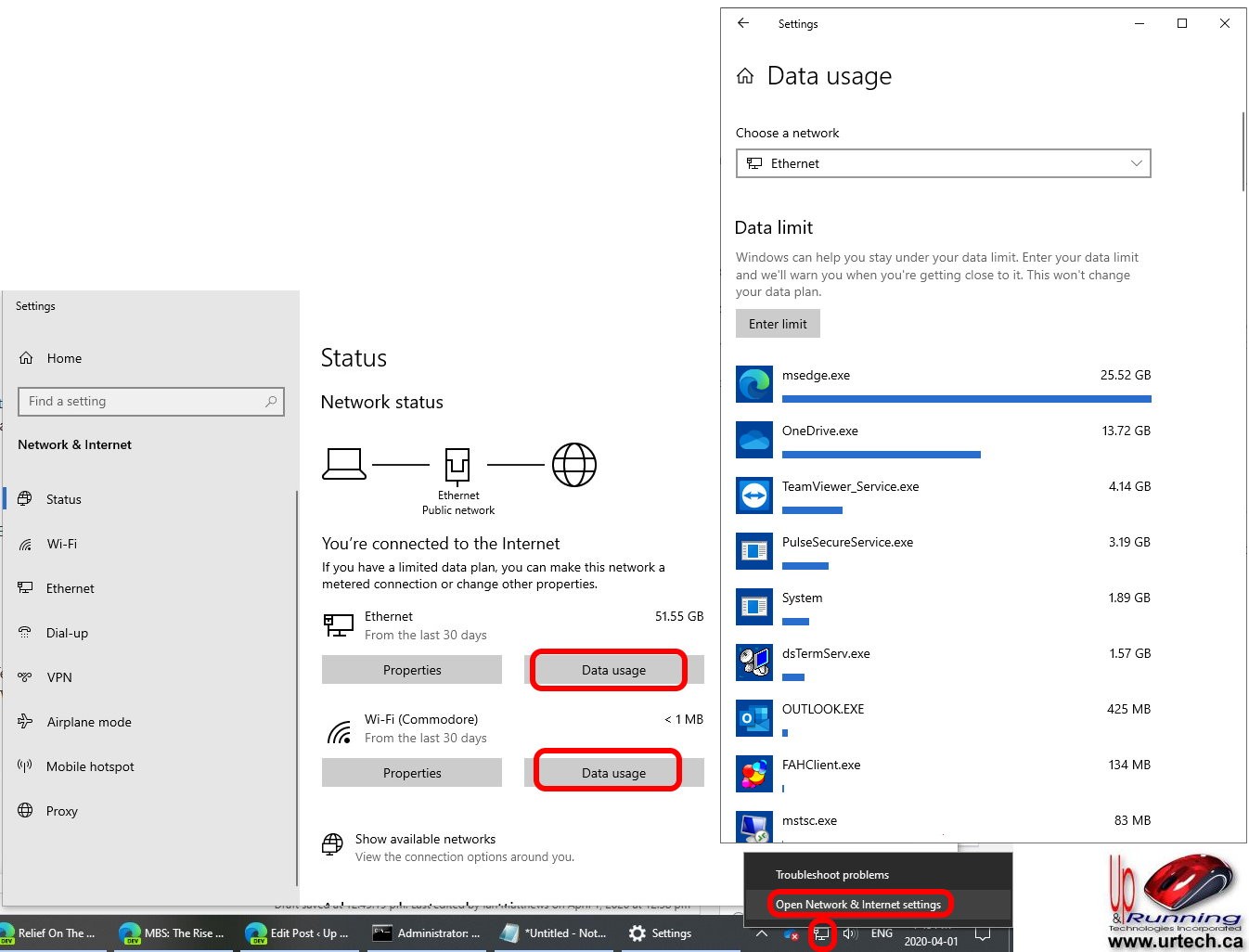Click the volume speaker icon in tray
This screenshot has height=952, width=1249.
tap(850, 933)
